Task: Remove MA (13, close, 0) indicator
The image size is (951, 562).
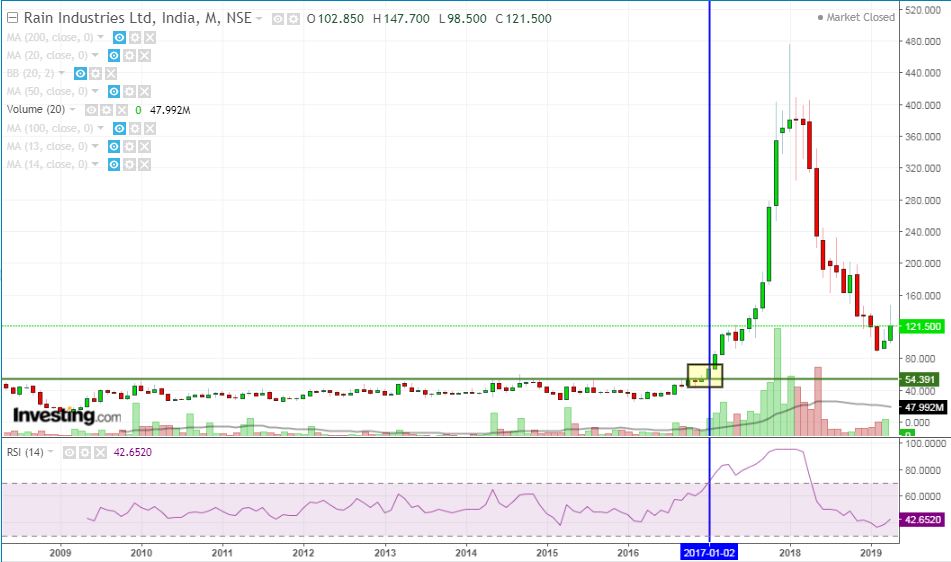Action: coord(144,147)
